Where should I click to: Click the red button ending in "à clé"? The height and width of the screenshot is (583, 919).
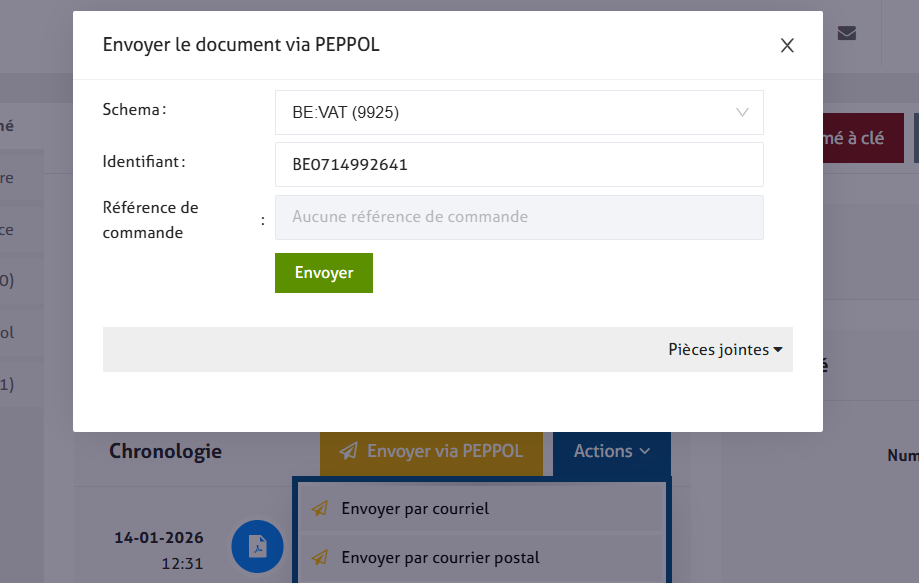click(855, 138)
